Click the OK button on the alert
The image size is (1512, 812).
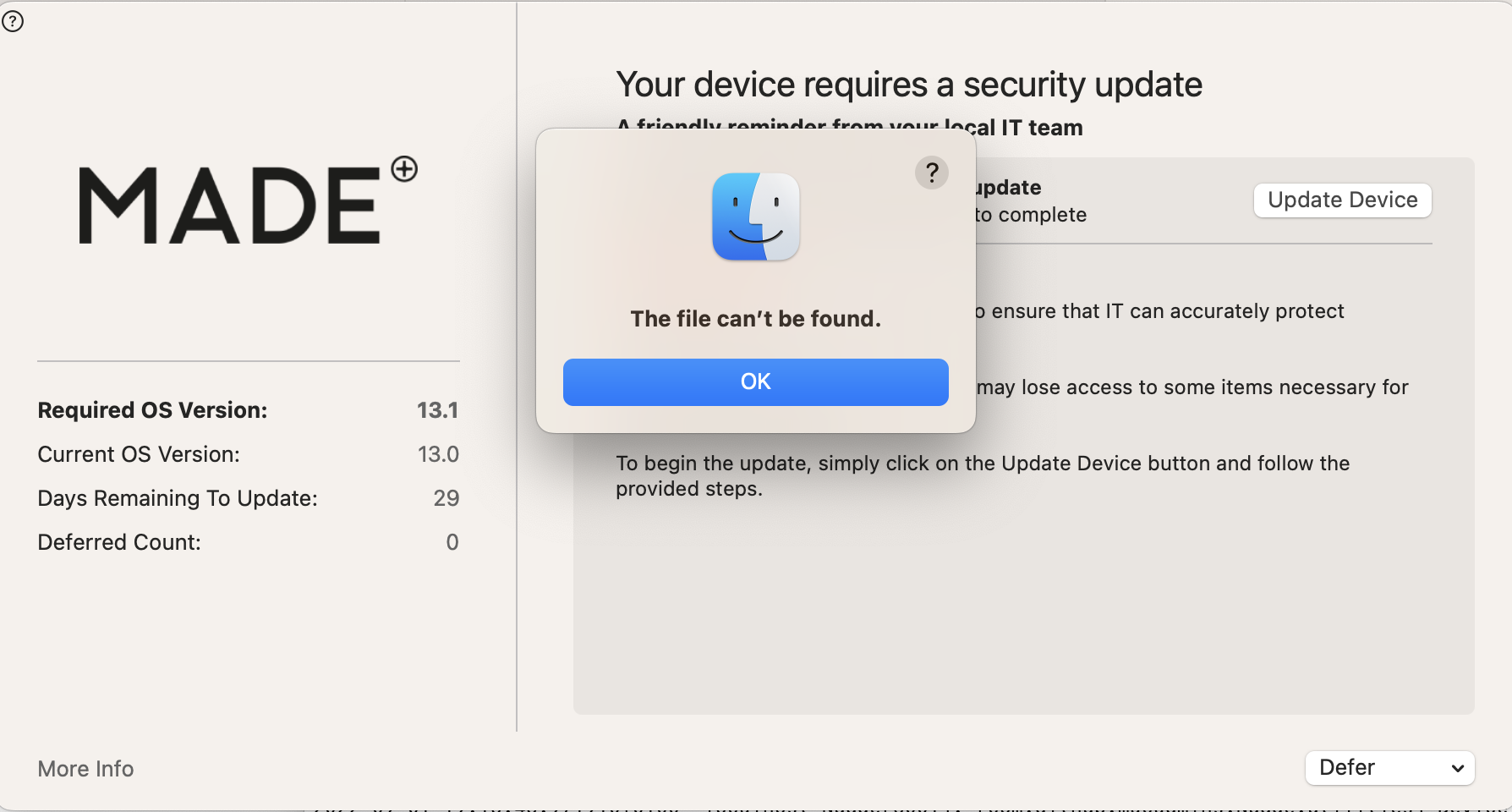(755, 381)
